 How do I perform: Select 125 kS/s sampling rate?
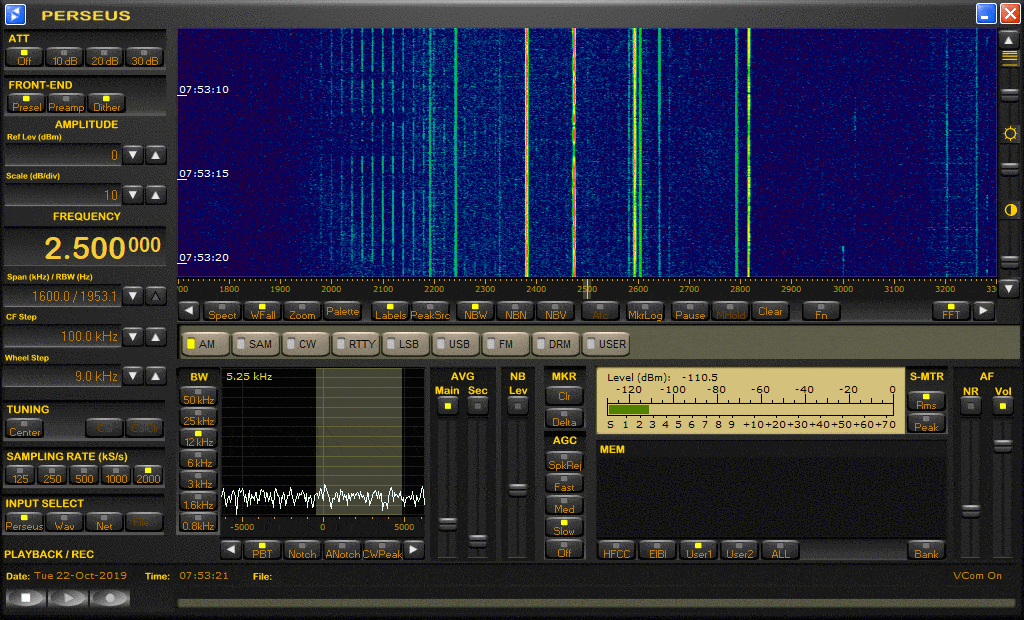(x=20, y=475)
